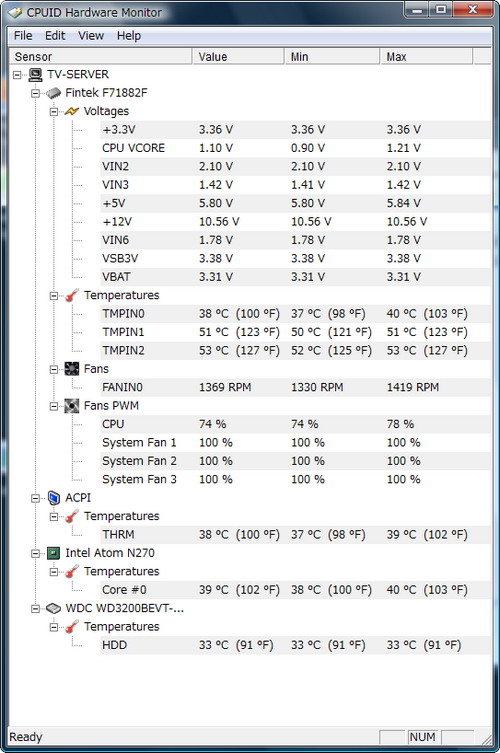The width and height of the screenshot is (500, 753).
Task: Click the Fans PWM icon
Action: [72, 406]
